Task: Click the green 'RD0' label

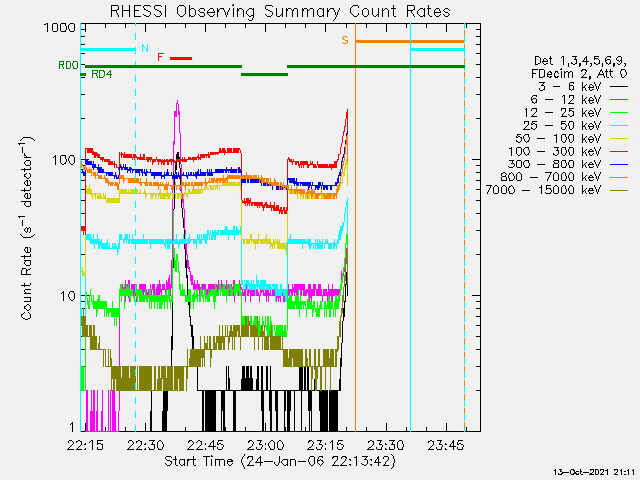Action: point(68,65)
